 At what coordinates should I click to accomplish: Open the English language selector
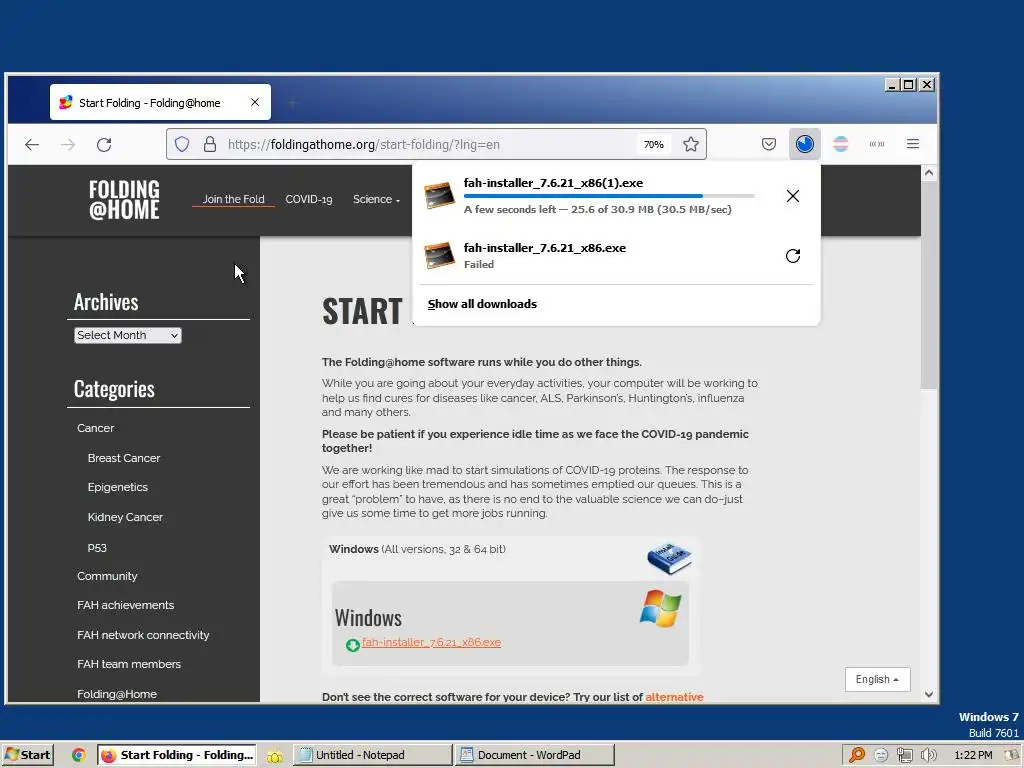click(x=877, y=679)
